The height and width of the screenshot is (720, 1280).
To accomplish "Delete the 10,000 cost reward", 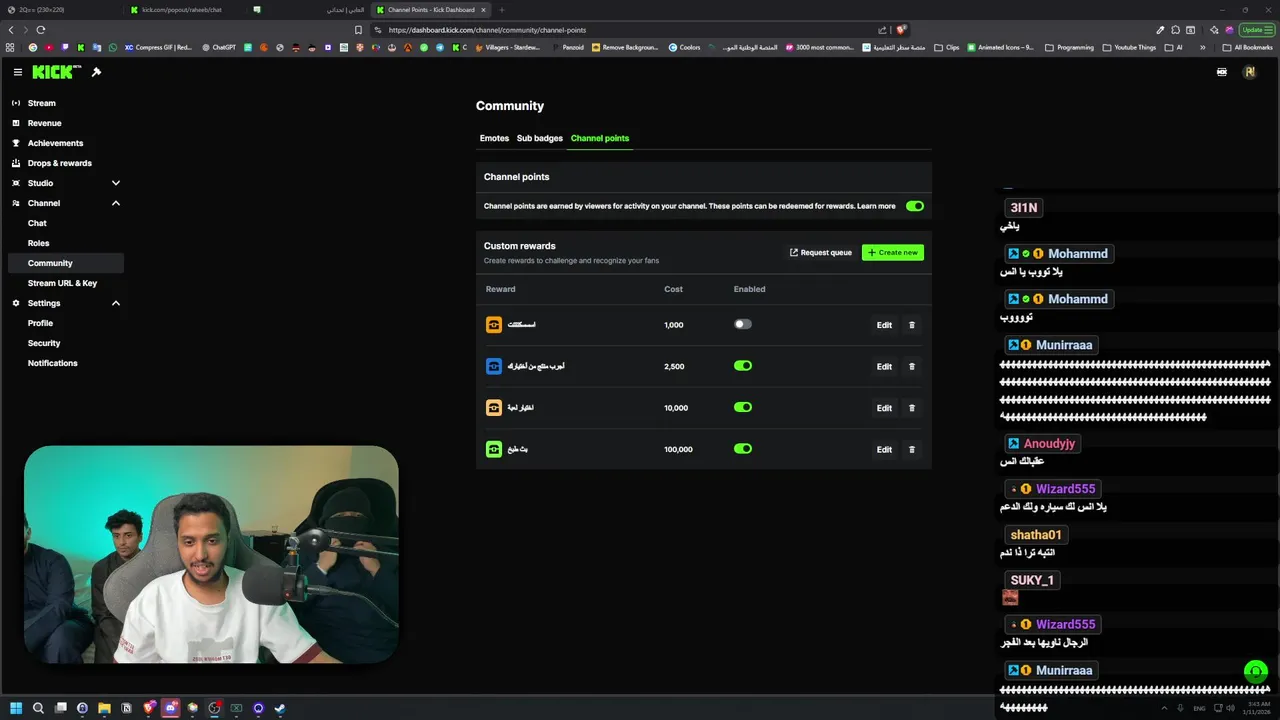I will click(x=911, y=408).
